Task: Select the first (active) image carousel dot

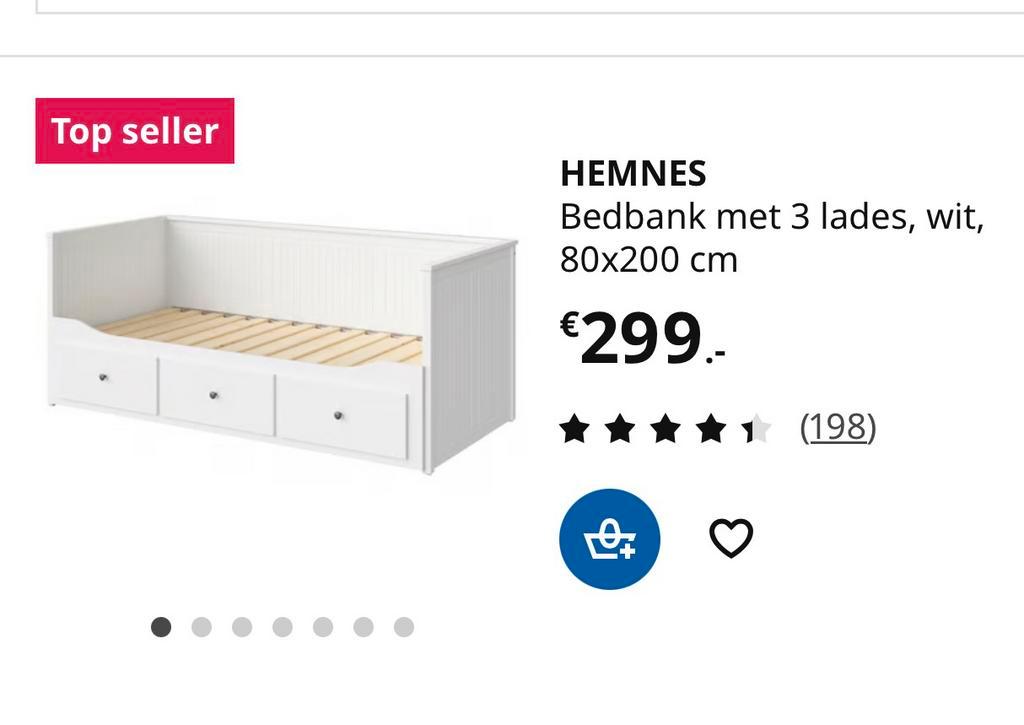Action: click(161, 627)
